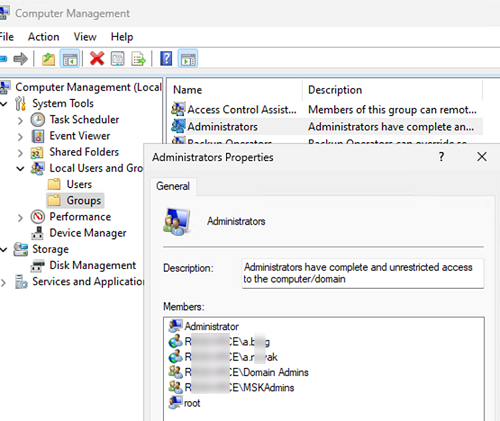The height and width of the screenshot is (421, 500).
Task: Expand the Services and Applications node
Action: click(4, 283)
